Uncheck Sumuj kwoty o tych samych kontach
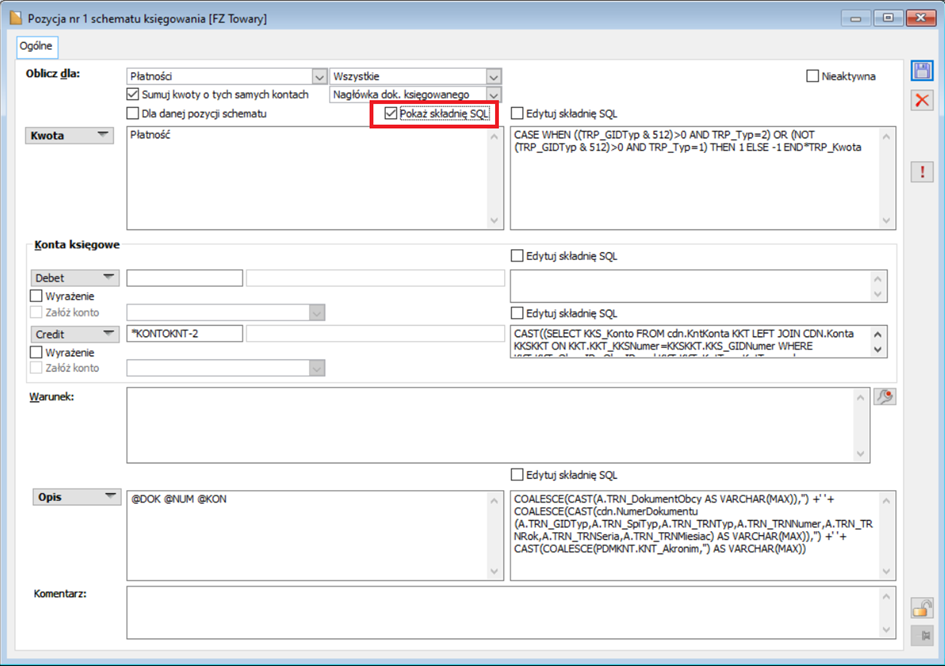The height and width of the screenshot is (666, 945). (133, 94)
